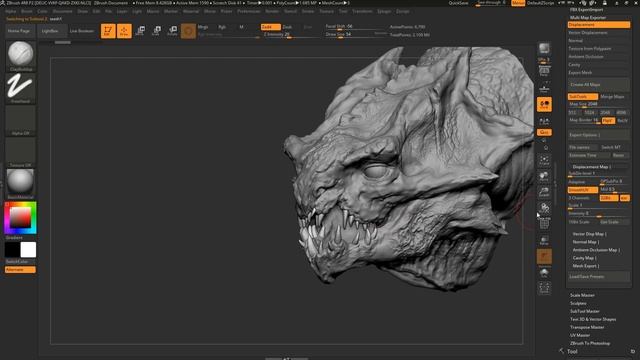
Task: Open the Texture Off slot
Action: (x=20, y=152)
